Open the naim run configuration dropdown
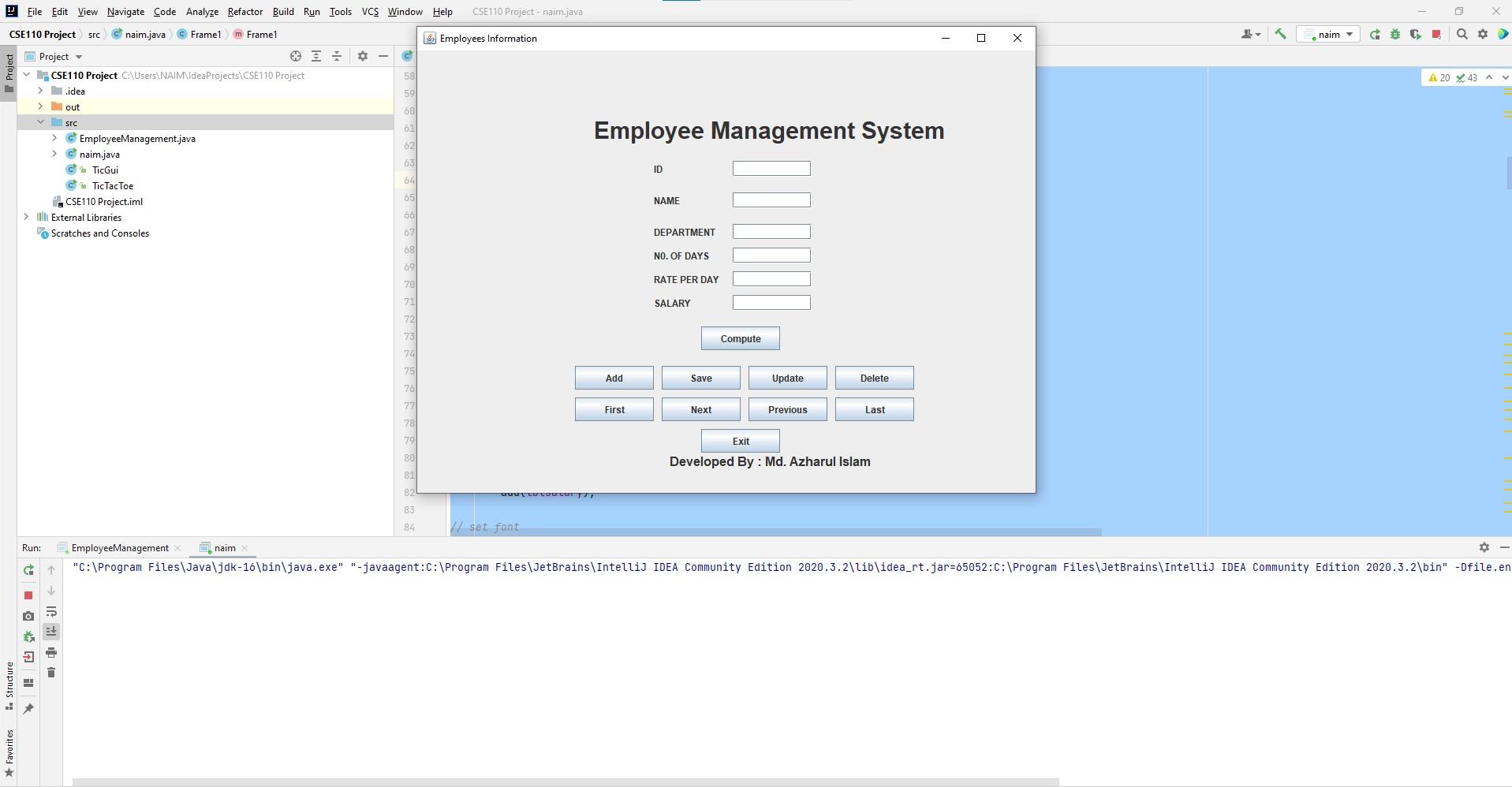The width and height of the screenshot is (1512, 787). click(x=1350, y=34)
